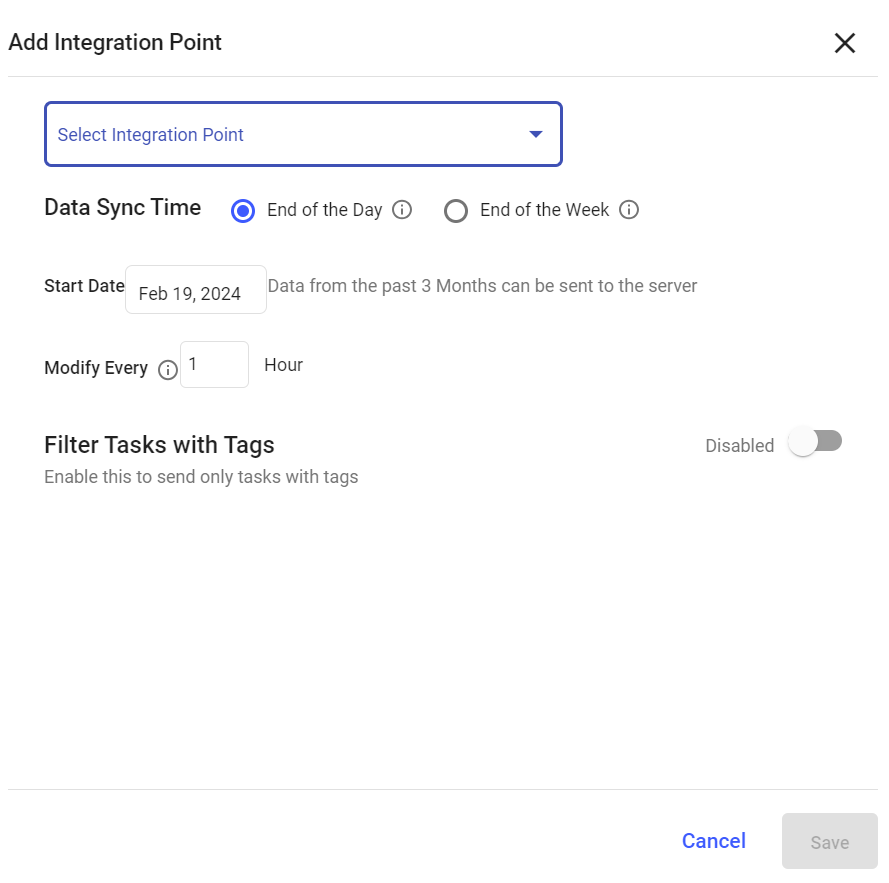Cancel adding the integration point
Image resolution: width=889 pixels, height=883 pixels.
click(713, 841)
